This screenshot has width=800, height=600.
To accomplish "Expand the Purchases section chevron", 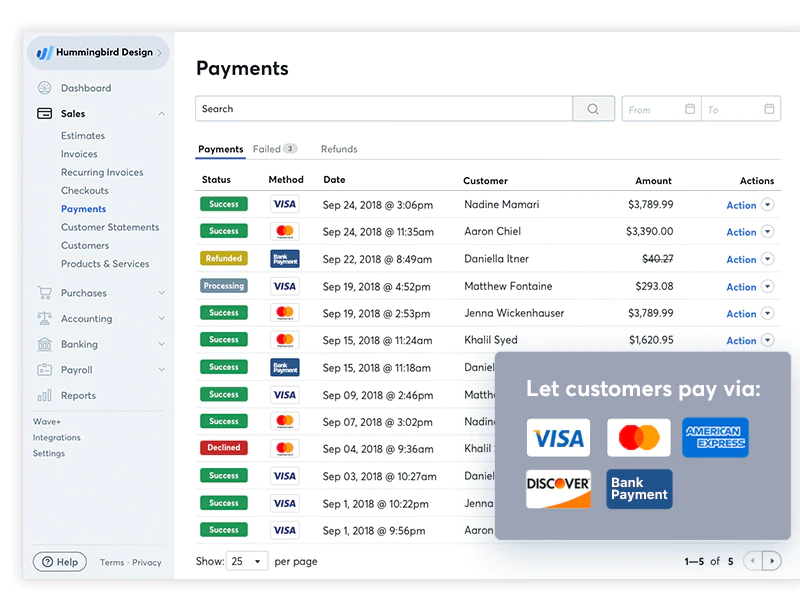I will [x=161, y=293].
